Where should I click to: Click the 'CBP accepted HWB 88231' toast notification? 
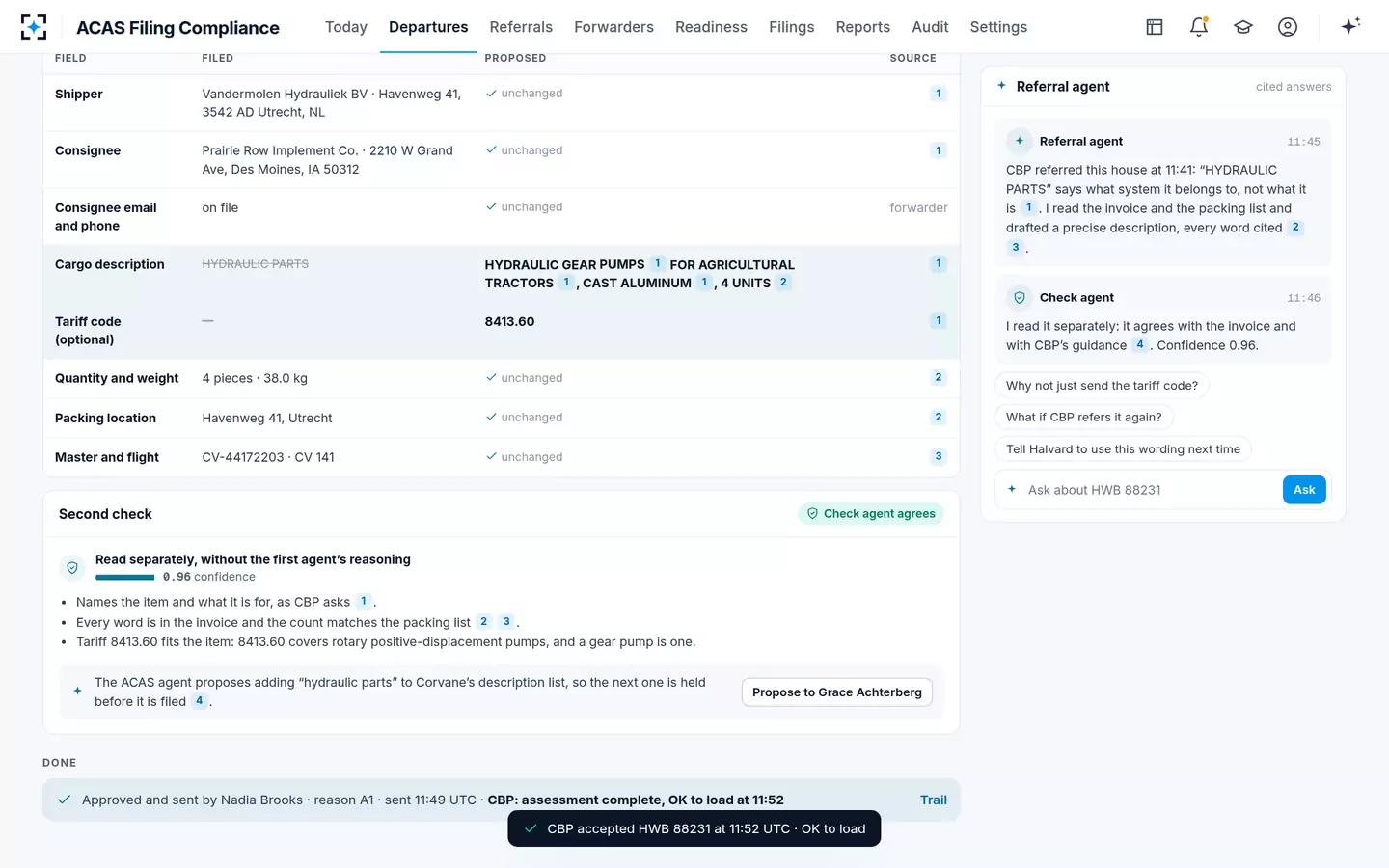click(694, 828)
